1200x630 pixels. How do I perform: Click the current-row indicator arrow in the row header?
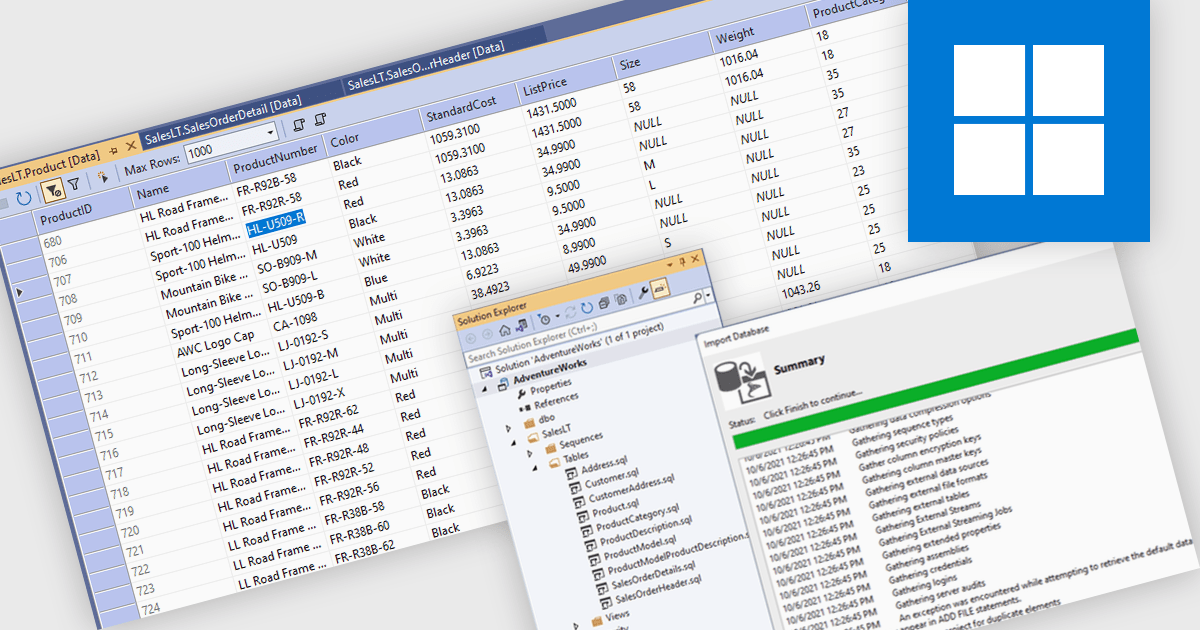point(18,290)
